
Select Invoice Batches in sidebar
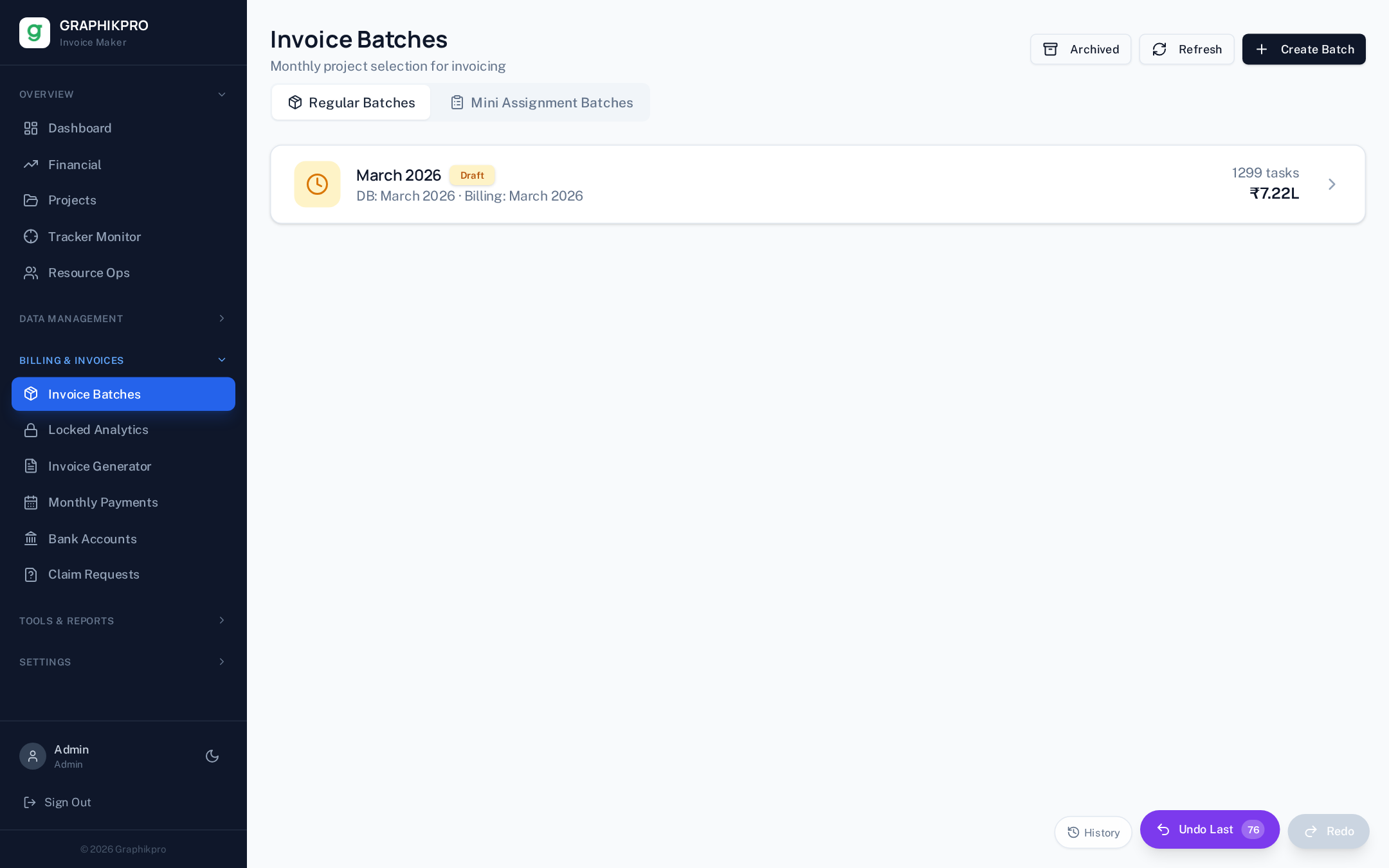click(x=123, y=394)
